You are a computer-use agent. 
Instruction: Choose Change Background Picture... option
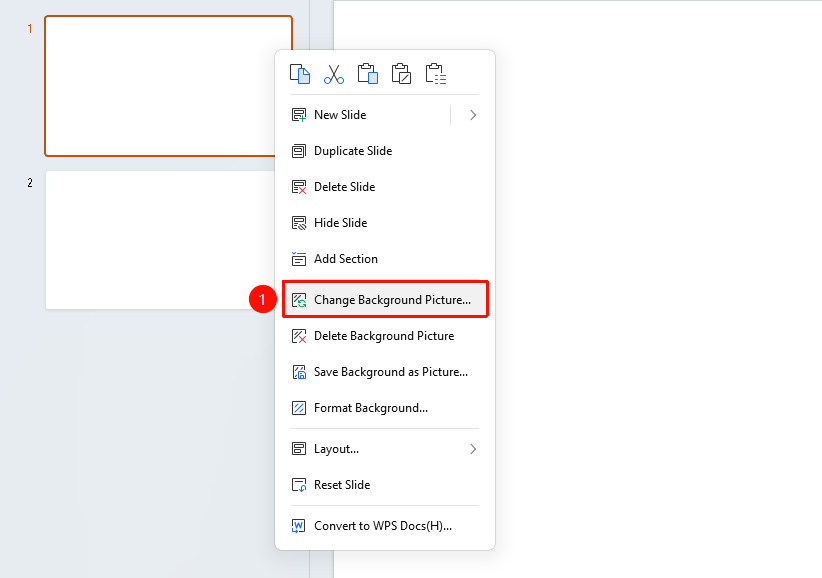point(385,300)
